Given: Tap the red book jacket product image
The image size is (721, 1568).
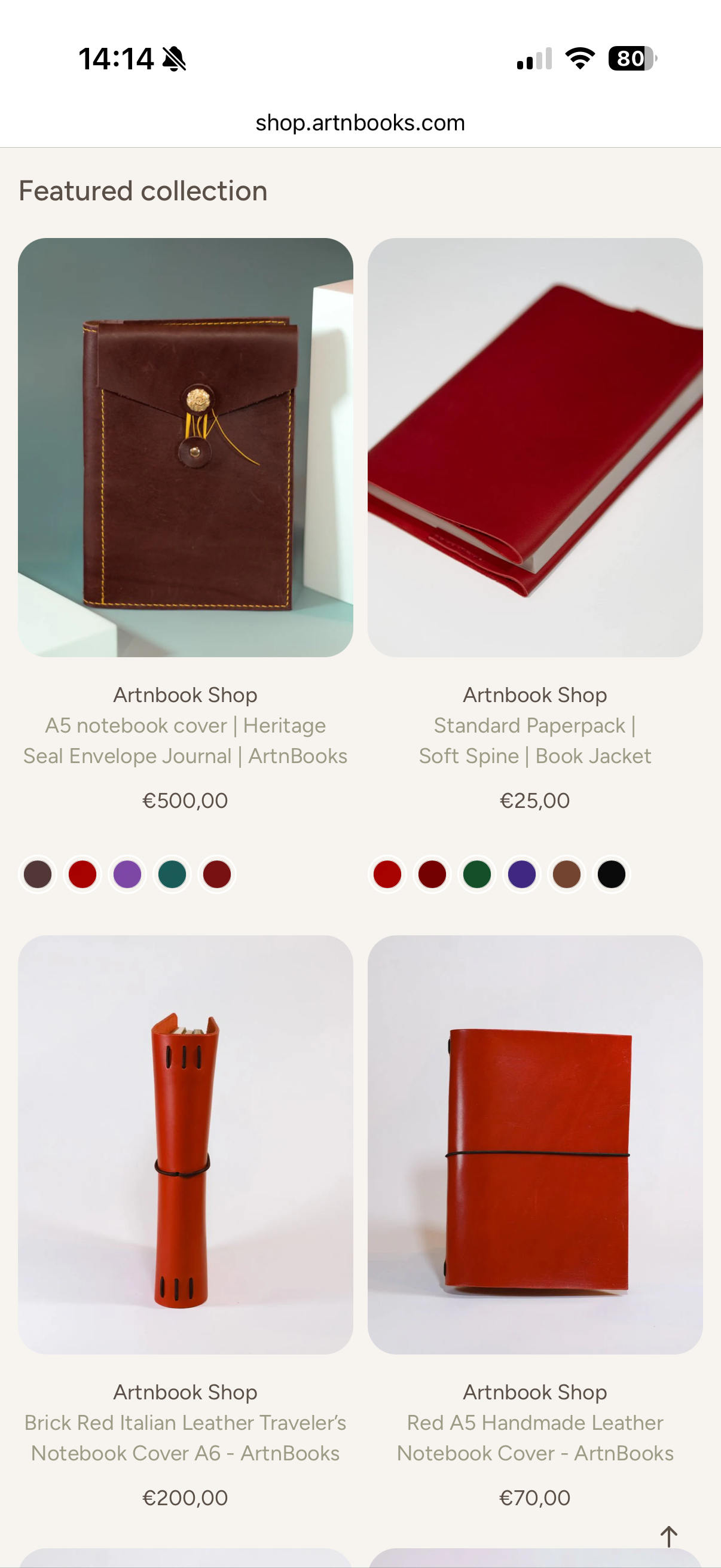Looking at the screenshot, I should point(535,447).
